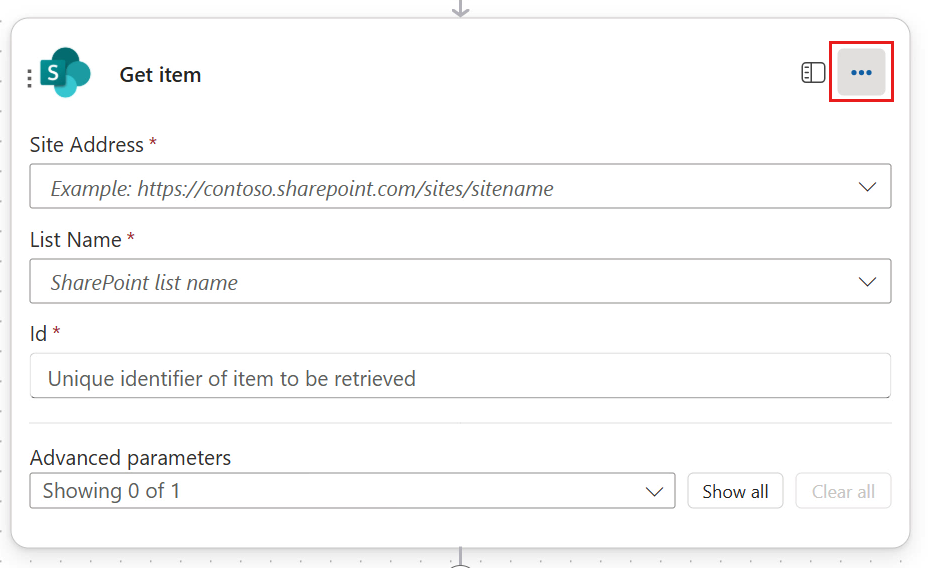The image size is (928, 568).
Task: Click the arrow connector above the card
Action: tap(460, 8)
